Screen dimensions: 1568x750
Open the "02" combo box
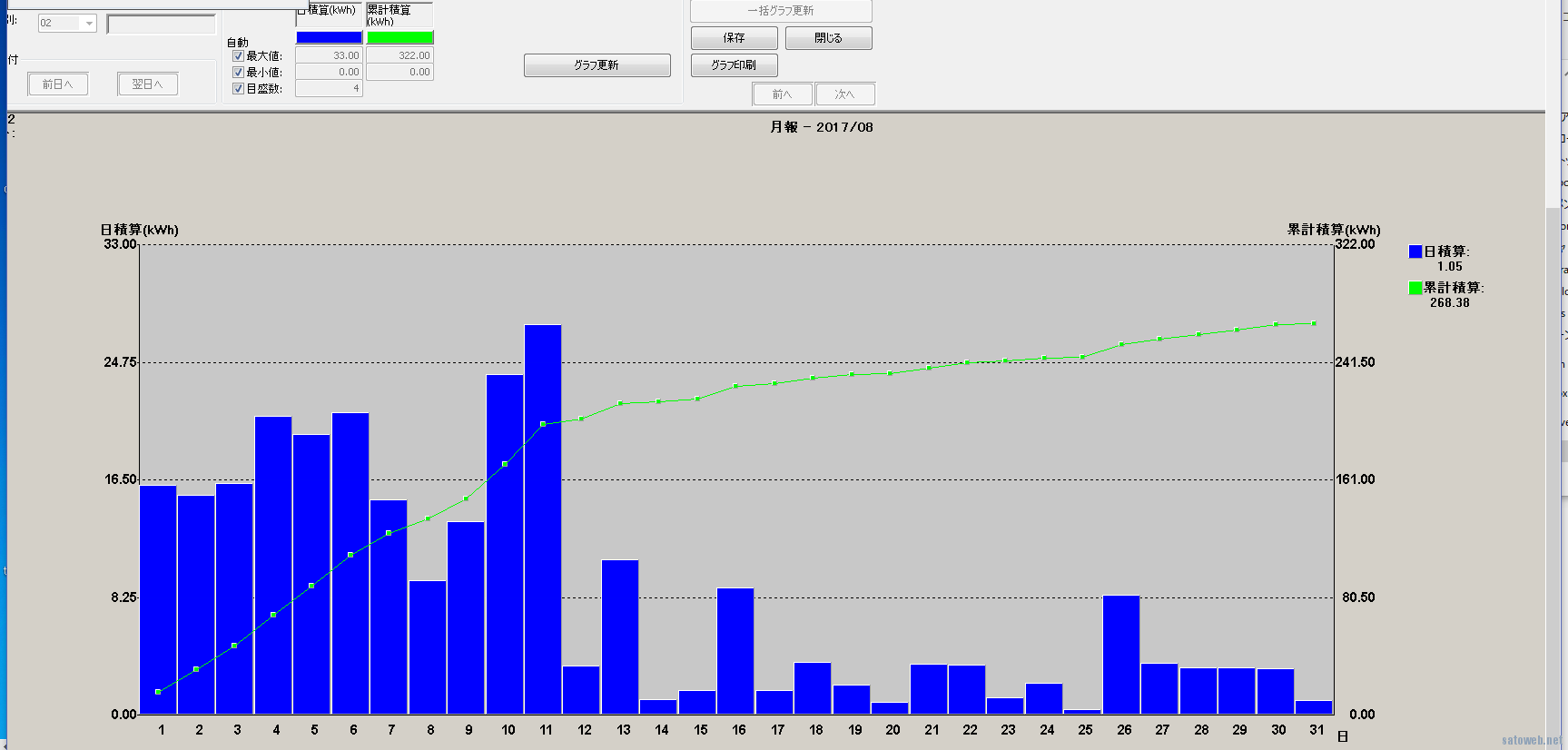67,23
